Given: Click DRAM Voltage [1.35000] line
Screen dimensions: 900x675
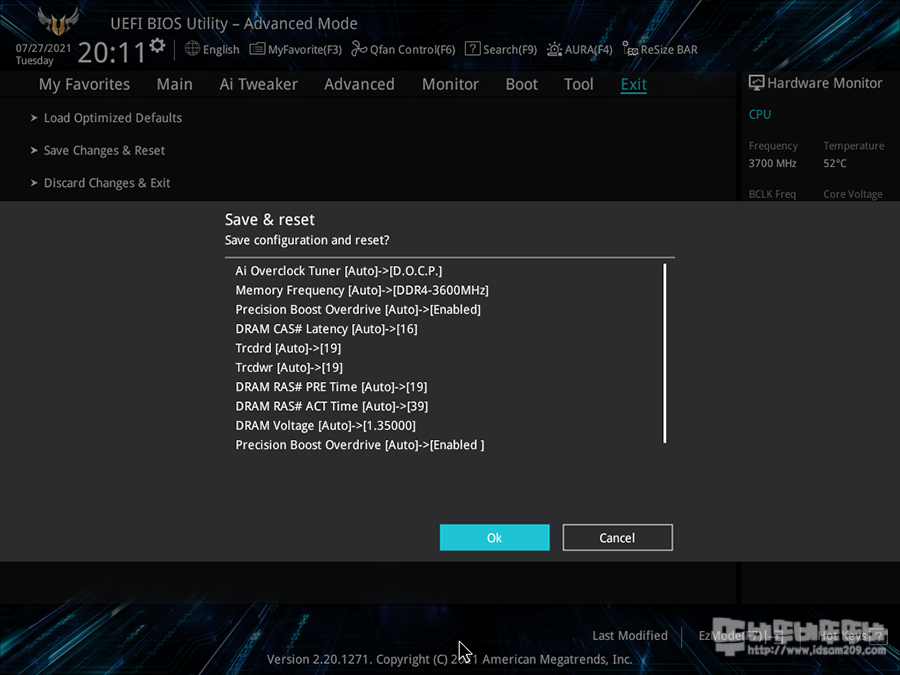Looking at the screenshot, I should point(325,426).
